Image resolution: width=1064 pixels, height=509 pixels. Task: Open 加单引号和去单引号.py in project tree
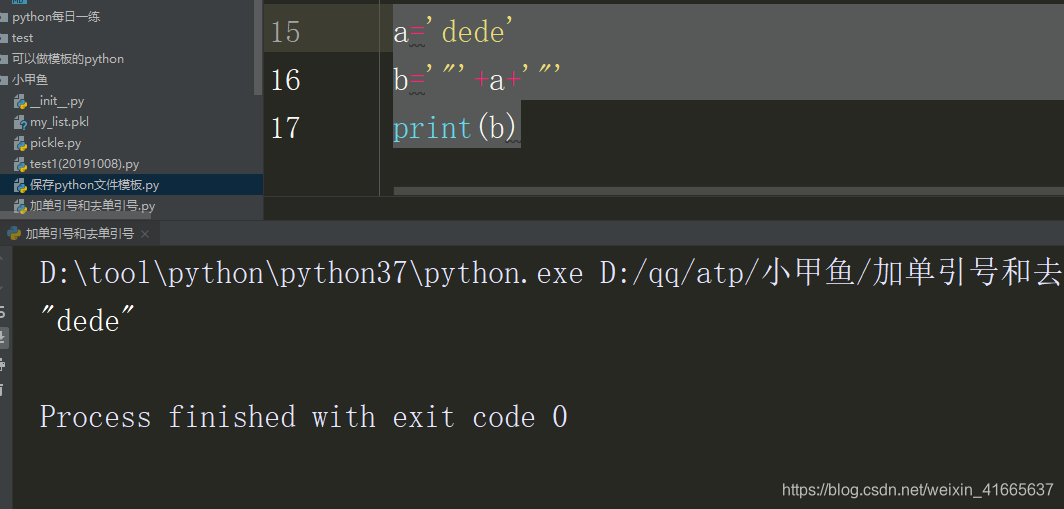[x=92, y=206]
